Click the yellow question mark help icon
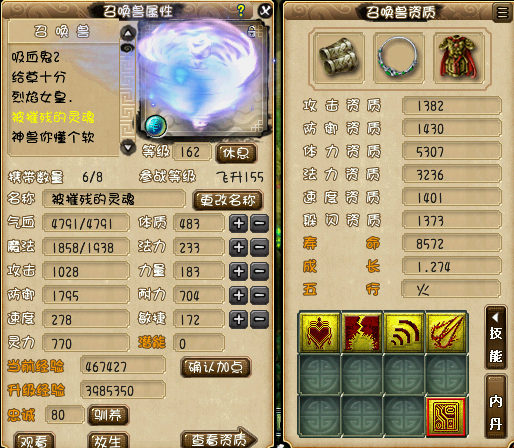This screenshot has height=448, width=514. point(241,11)
